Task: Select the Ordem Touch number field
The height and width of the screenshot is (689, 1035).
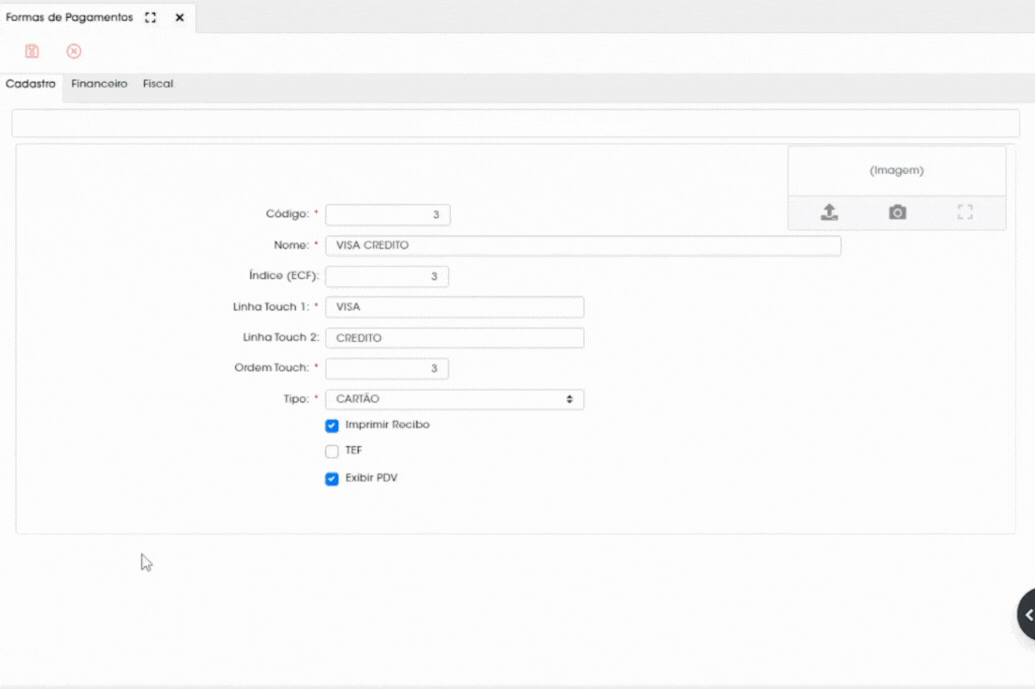Action: [x=387, y=368]
